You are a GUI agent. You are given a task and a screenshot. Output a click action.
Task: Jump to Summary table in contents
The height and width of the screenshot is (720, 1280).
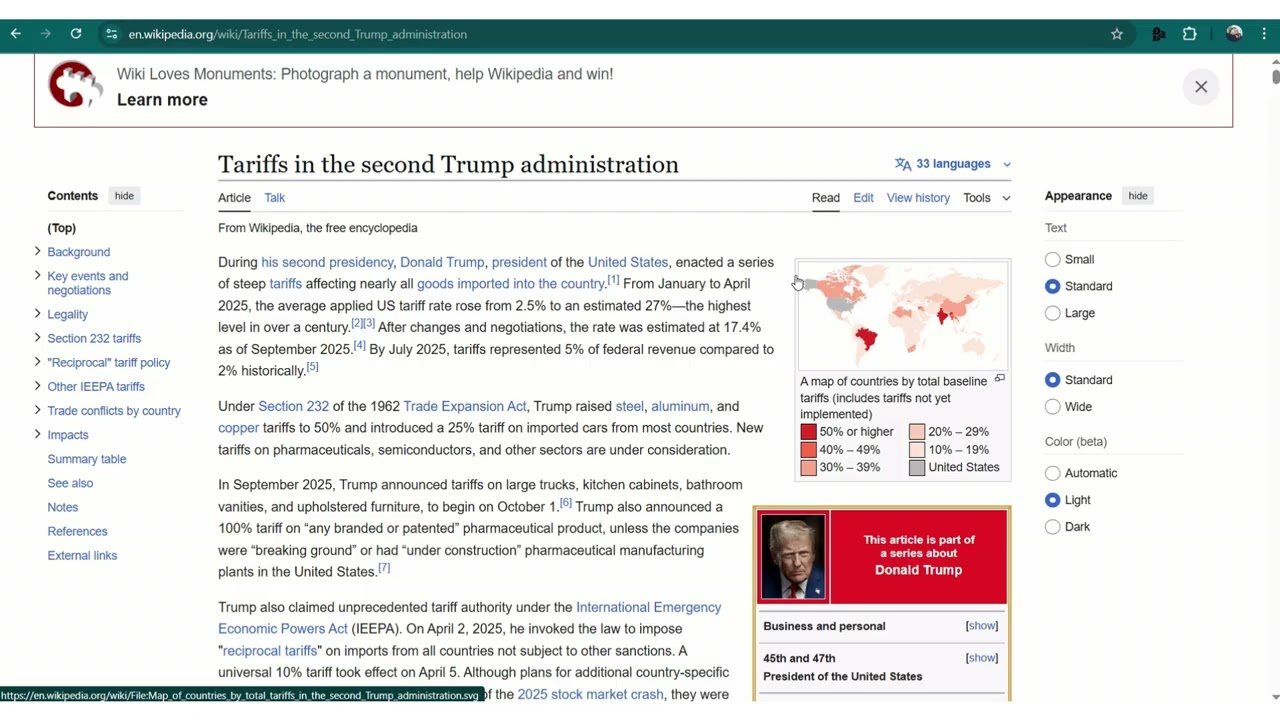(x=87, y=459)
